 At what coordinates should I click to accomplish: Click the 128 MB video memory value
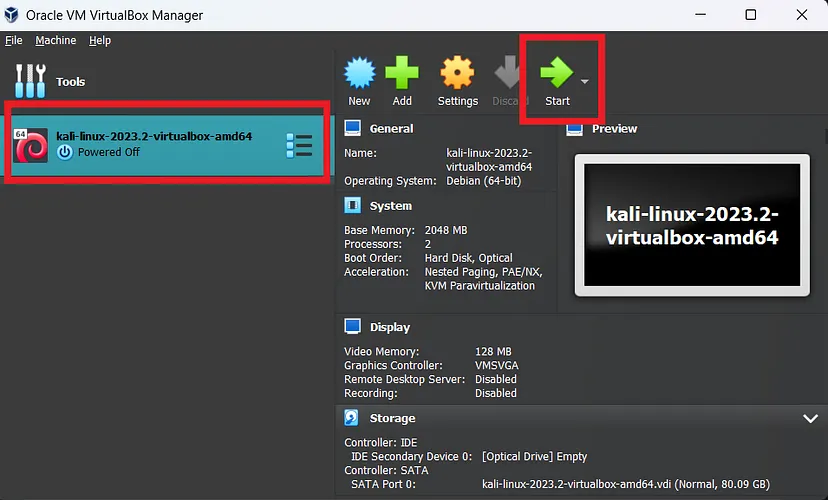click(493, 352)
